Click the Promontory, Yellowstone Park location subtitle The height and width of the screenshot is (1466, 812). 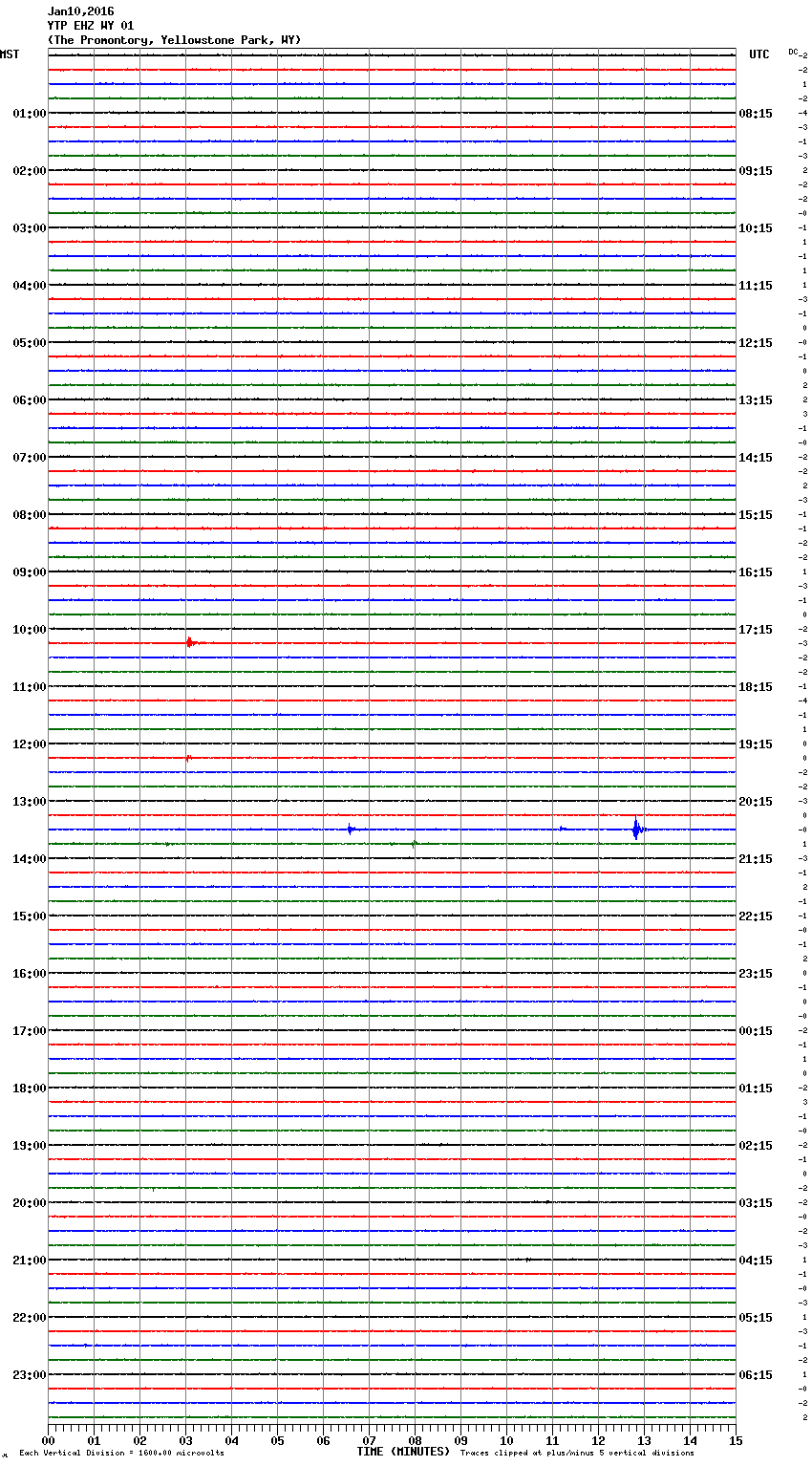[x=174, y=40]
